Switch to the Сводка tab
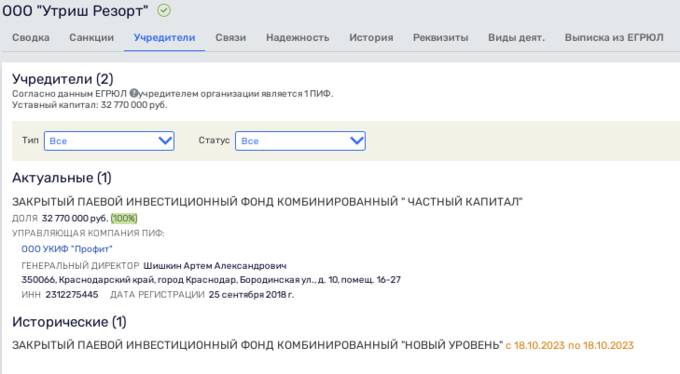Viewport: 680px width, 374px height. pos(31,38)
